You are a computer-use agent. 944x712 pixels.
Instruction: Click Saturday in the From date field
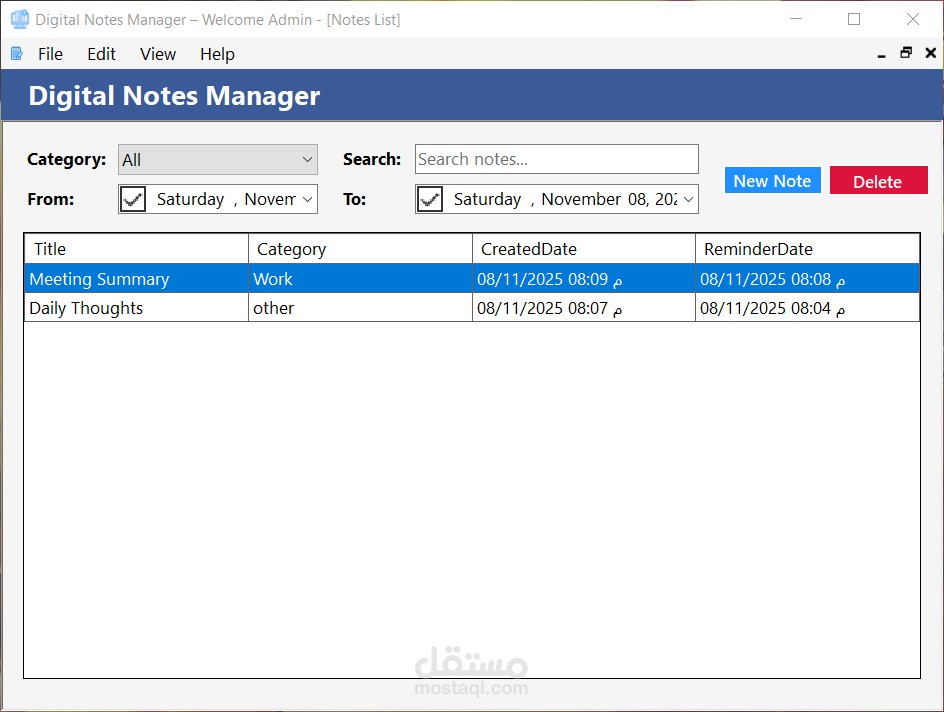(190, 199)
